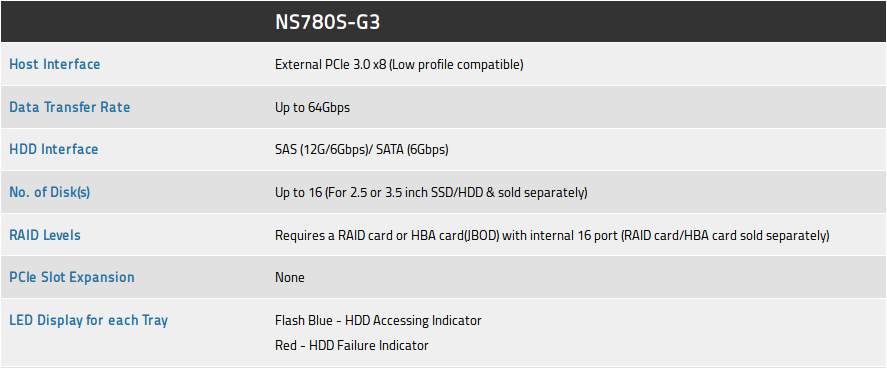The width and height of the screenshot is (887, 368).
Task: Click Flash Blue HDD Accessing Indicator text
Action: point(378,321)
